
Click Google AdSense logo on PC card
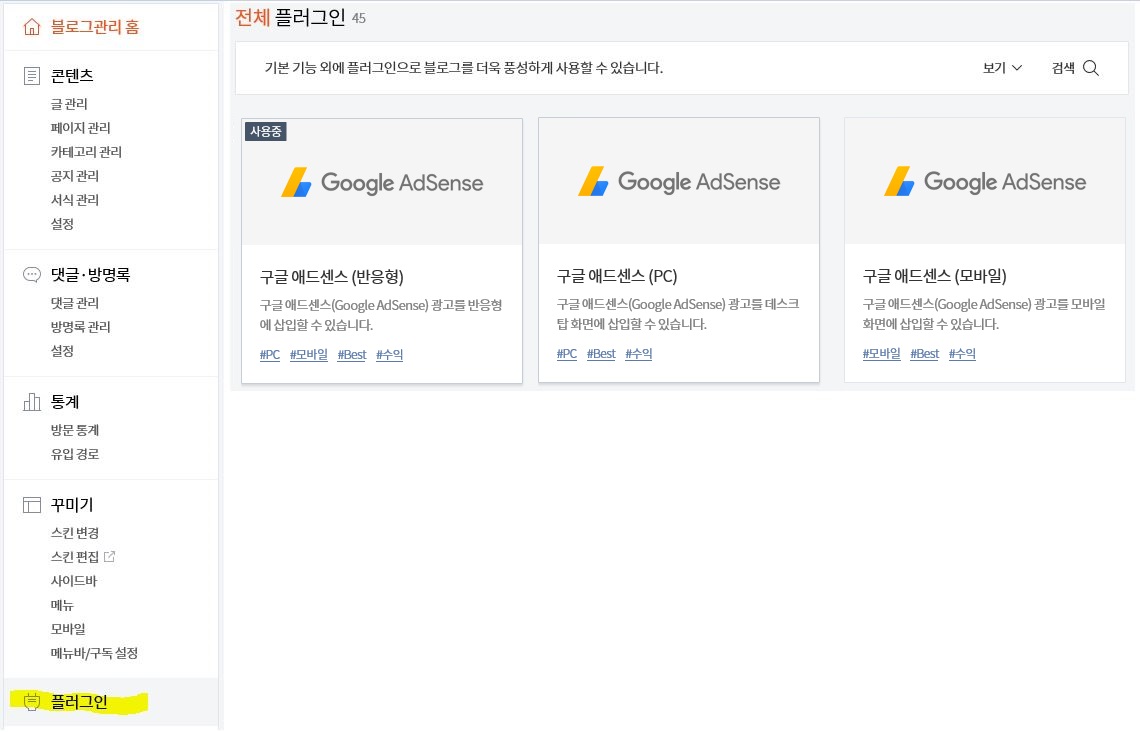pos(679,182)
